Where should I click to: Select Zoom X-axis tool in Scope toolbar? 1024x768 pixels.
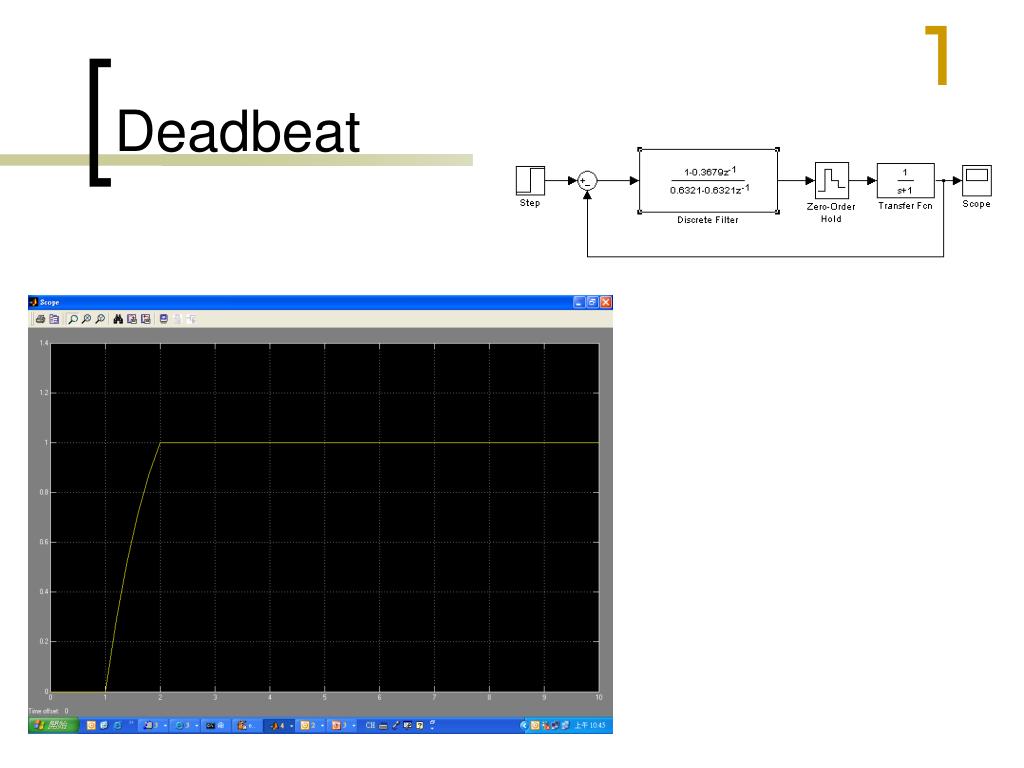click(x=86, y=319)
